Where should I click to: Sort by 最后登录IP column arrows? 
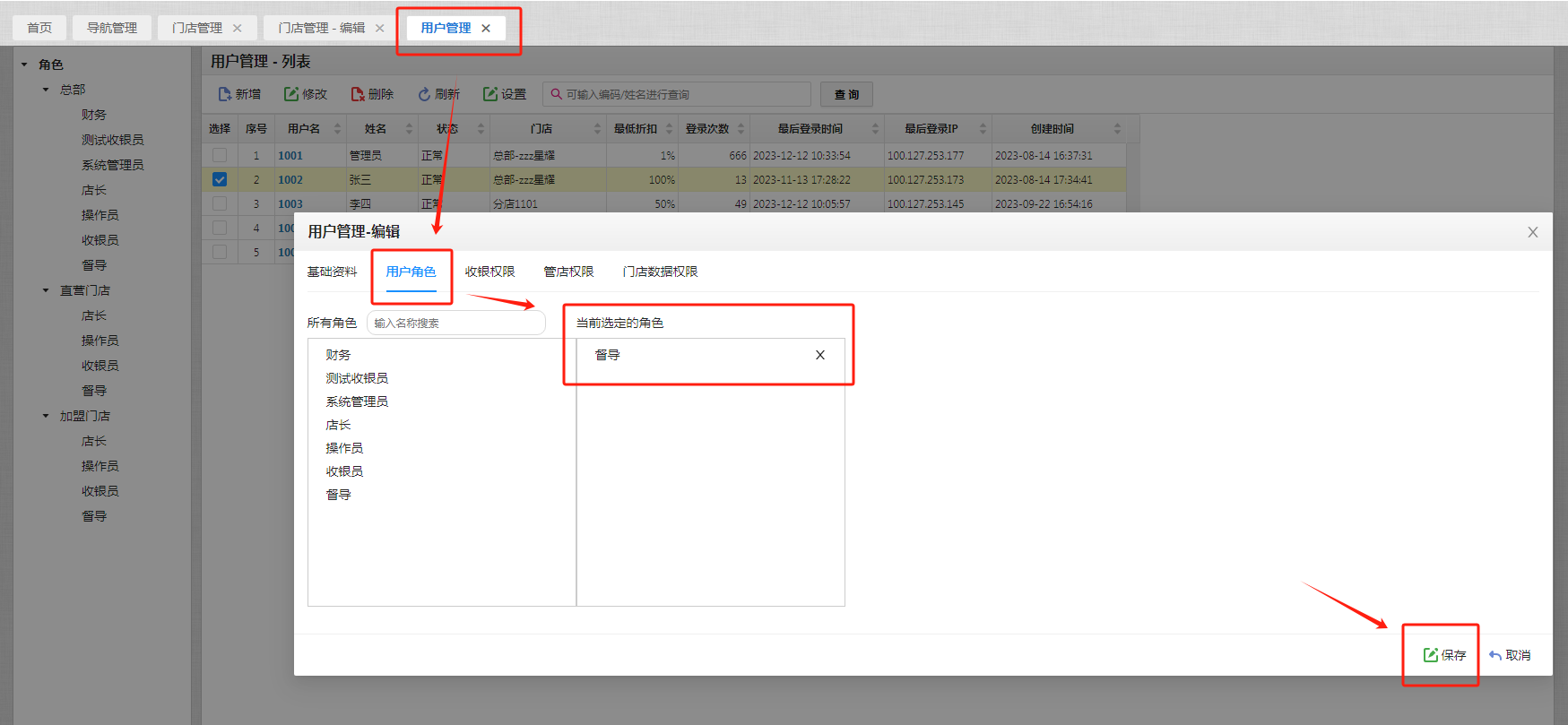tap(983, 129)
